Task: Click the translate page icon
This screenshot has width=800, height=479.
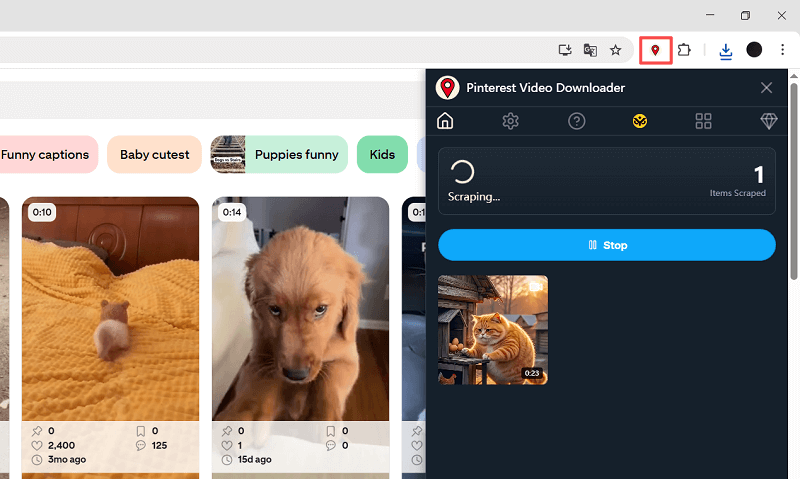Action: [x=590, y=50]
